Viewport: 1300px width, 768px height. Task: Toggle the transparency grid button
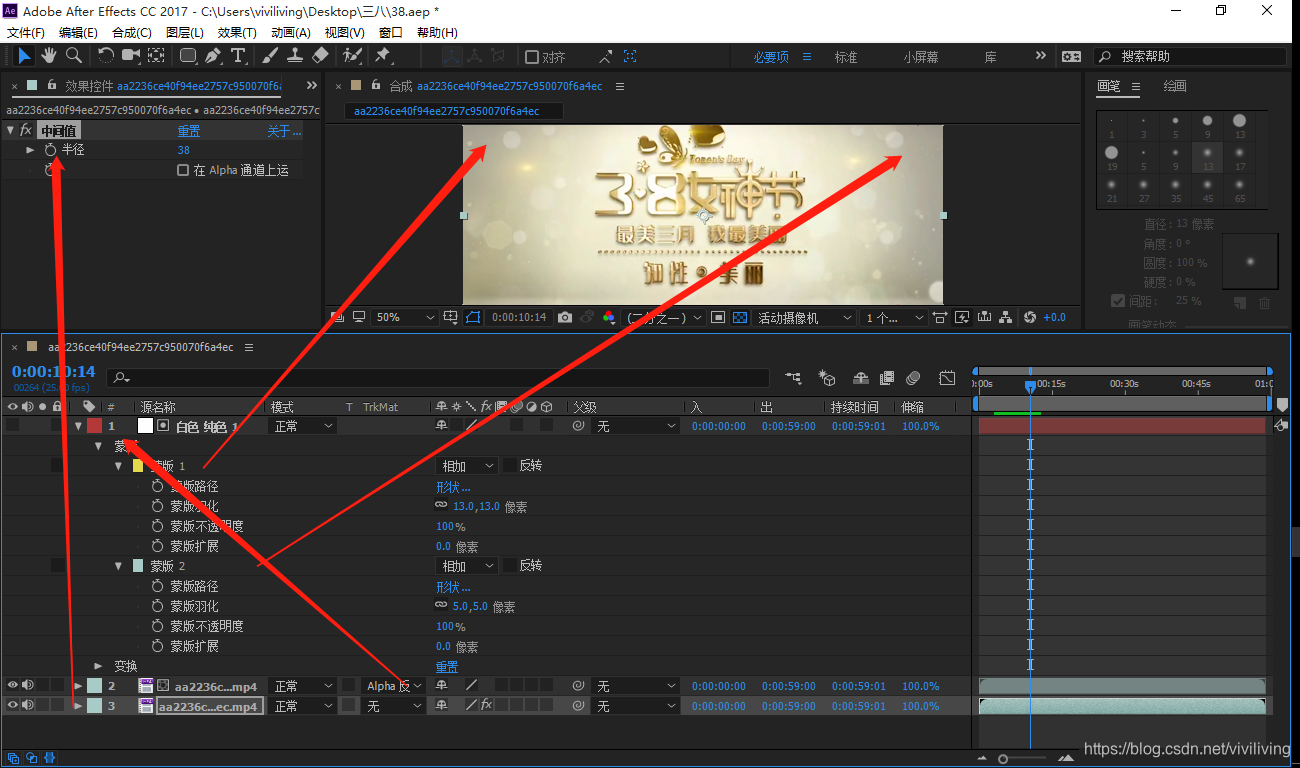(740, 317)
